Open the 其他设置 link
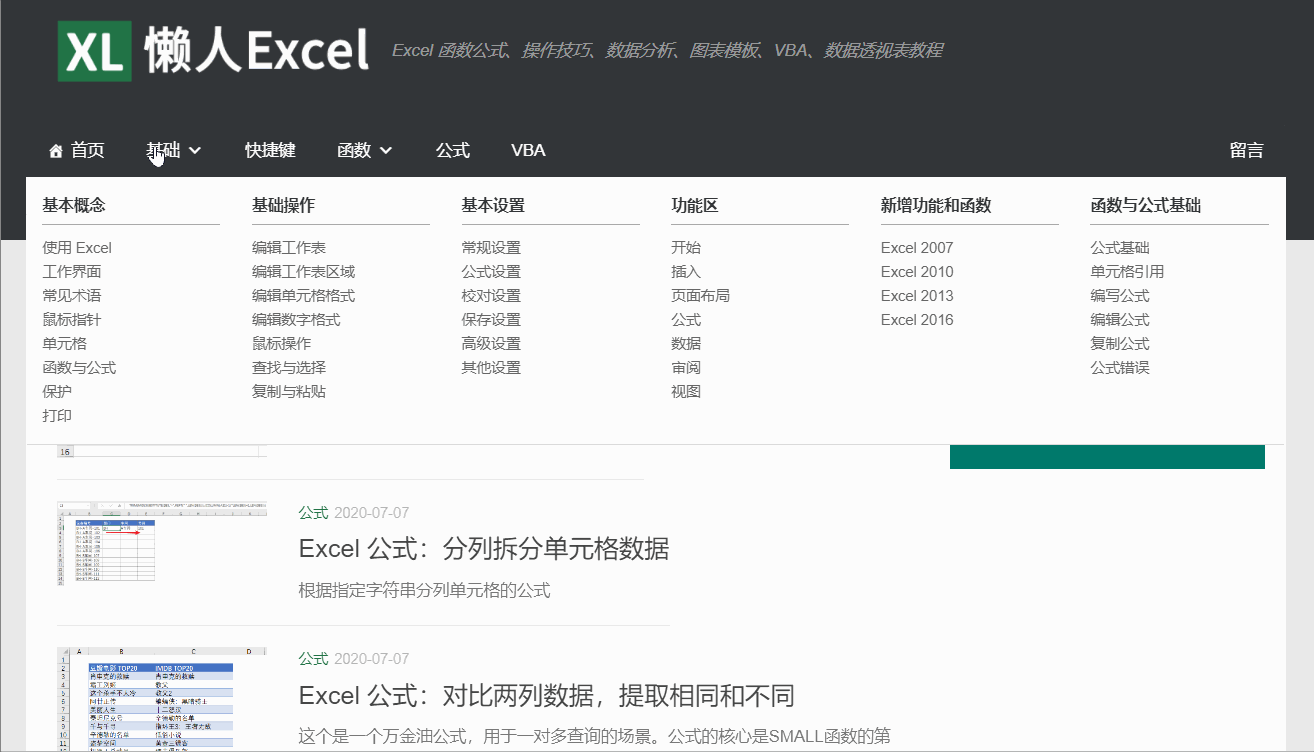 pos(491,368)
